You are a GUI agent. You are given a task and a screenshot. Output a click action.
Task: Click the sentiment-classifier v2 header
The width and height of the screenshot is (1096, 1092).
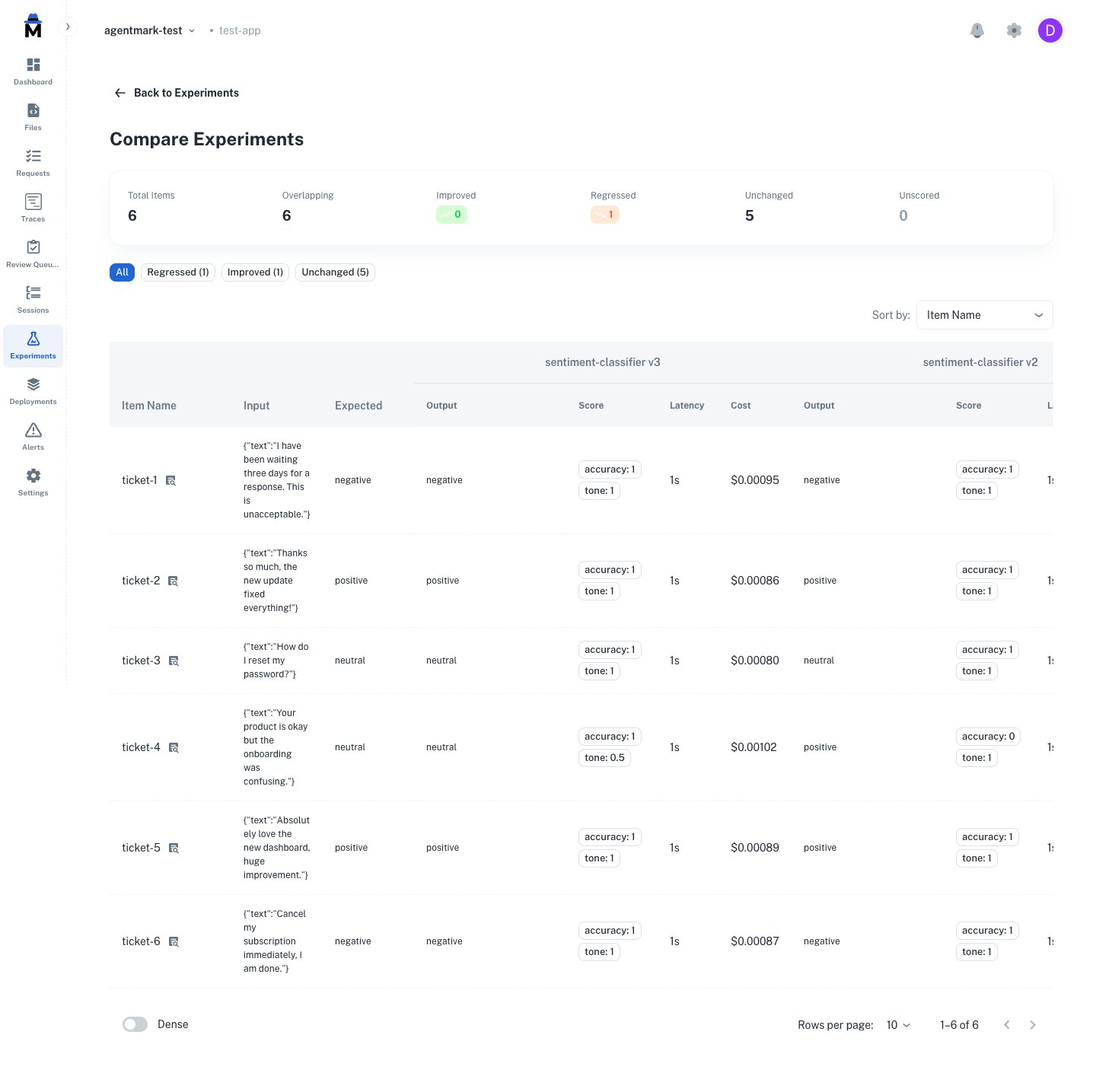[x=980, y=362]
